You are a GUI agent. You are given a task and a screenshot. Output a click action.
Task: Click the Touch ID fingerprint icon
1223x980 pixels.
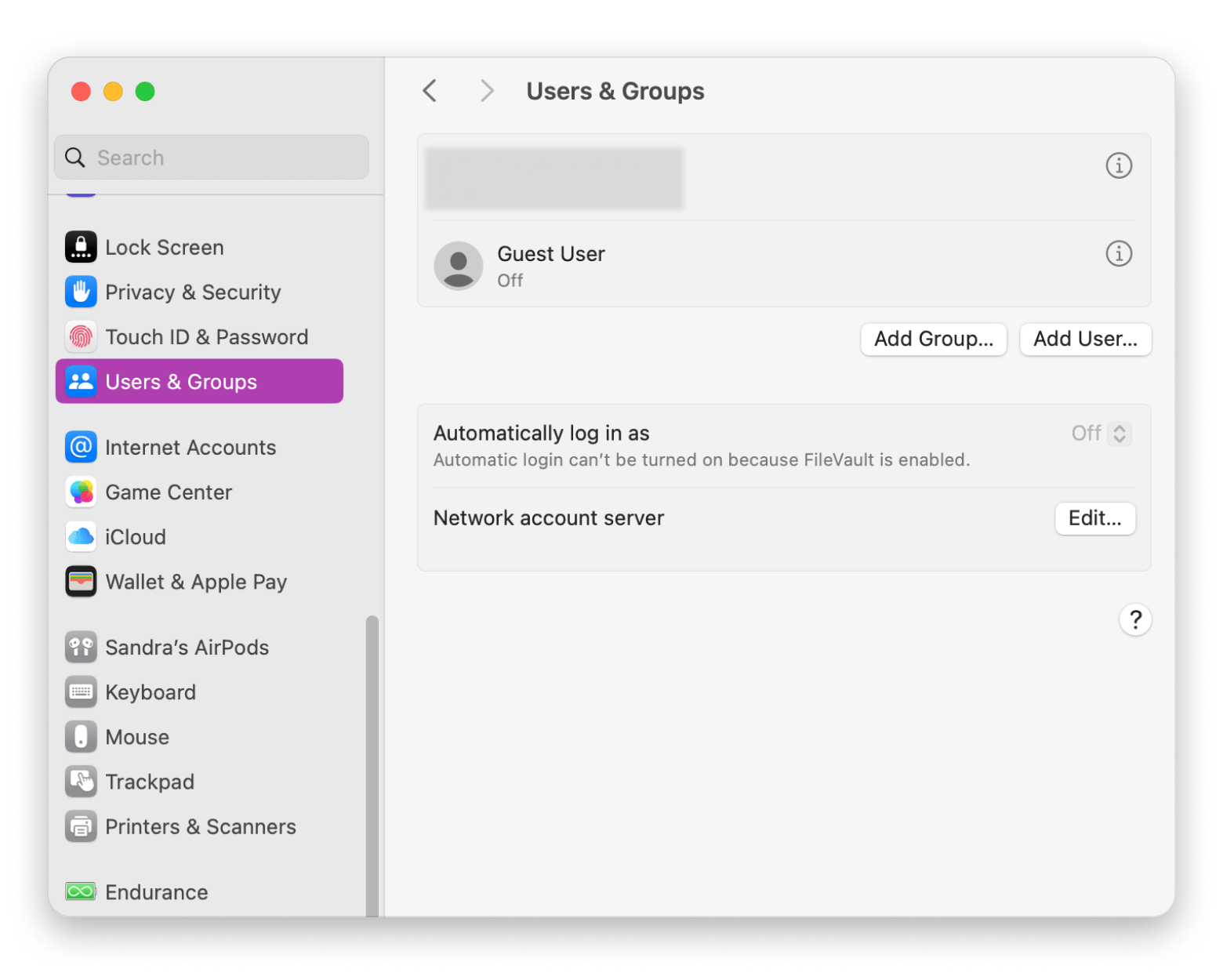pos(81,336)
